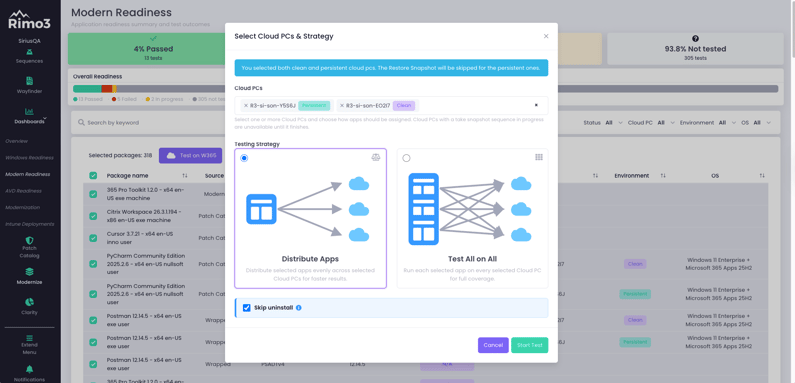
Task: Click the SiriusQA tenant label
Action: [29, 41]
